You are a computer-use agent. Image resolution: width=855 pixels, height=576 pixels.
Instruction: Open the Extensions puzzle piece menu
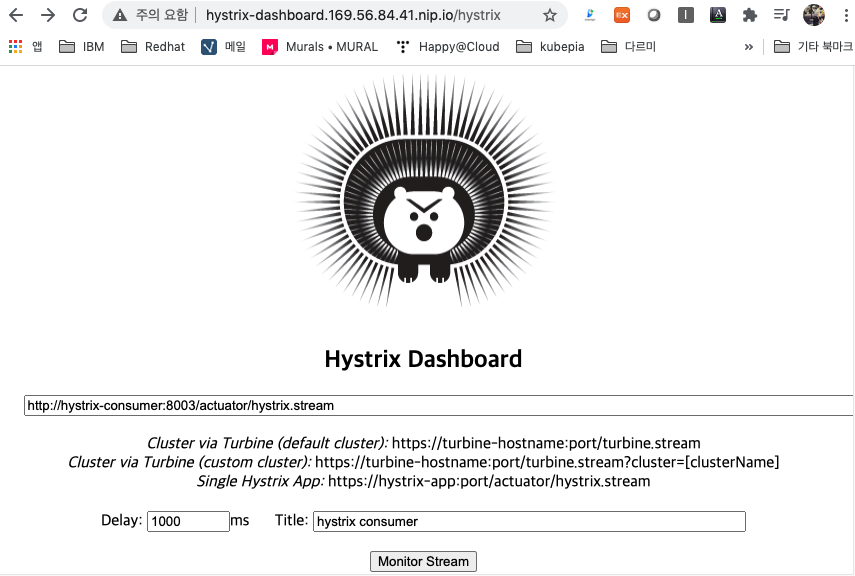pyautogui.click(x=750, y=15)
